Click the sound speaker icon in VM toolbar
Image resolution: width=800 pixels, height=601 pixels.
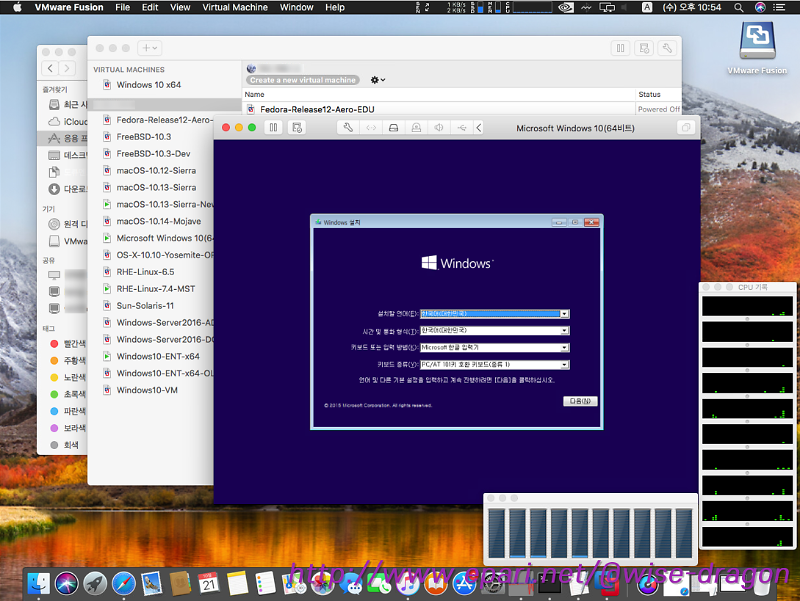(x=439, y=128)
